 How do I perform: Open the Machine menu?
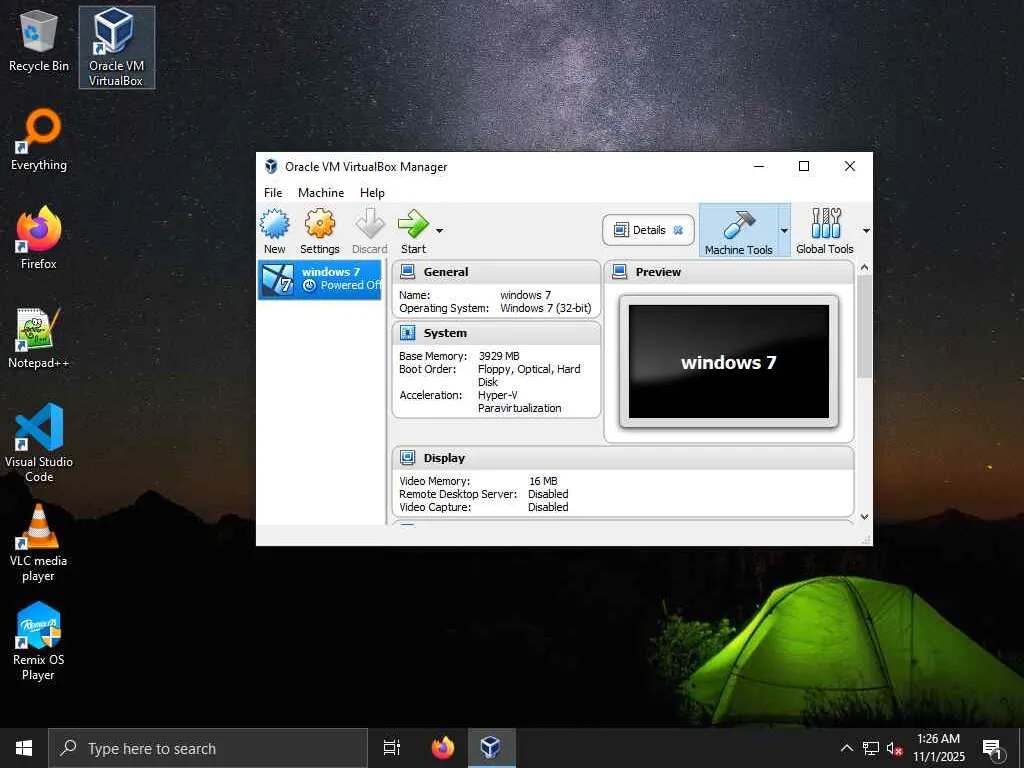(321, 193)
